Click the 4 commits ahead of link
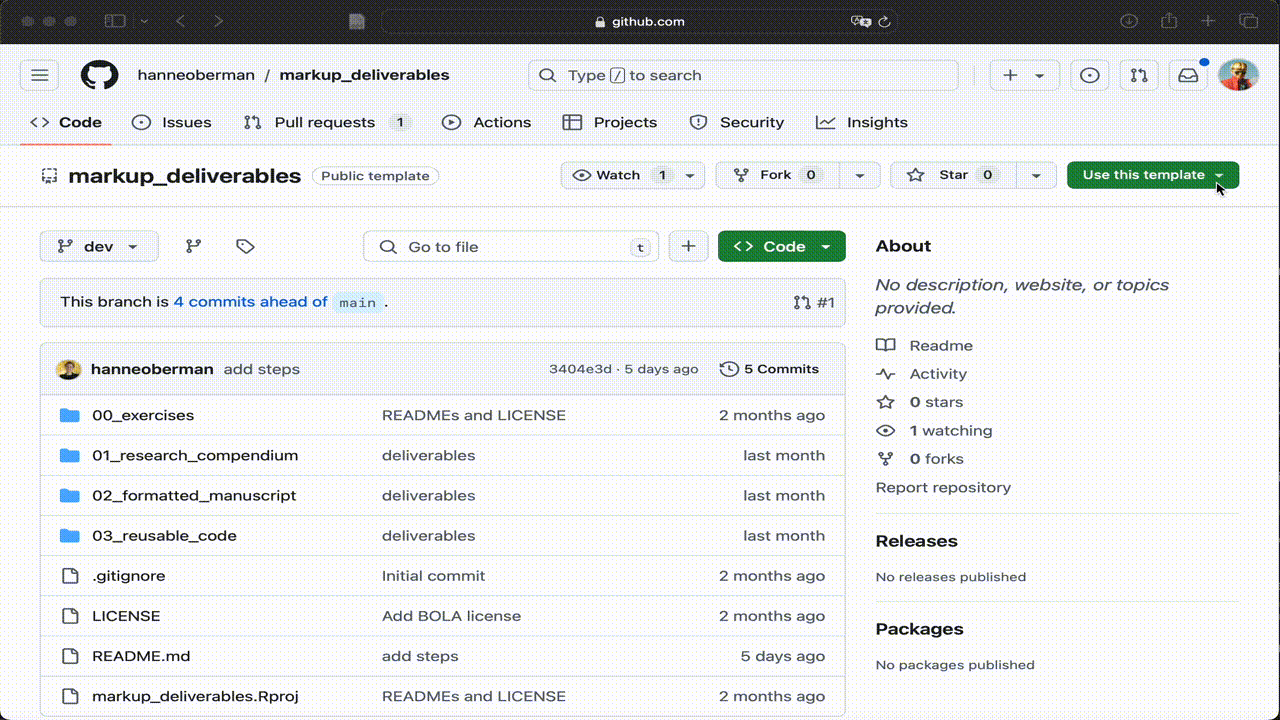This screenshot has width=1280, height=720. [250, 302]
